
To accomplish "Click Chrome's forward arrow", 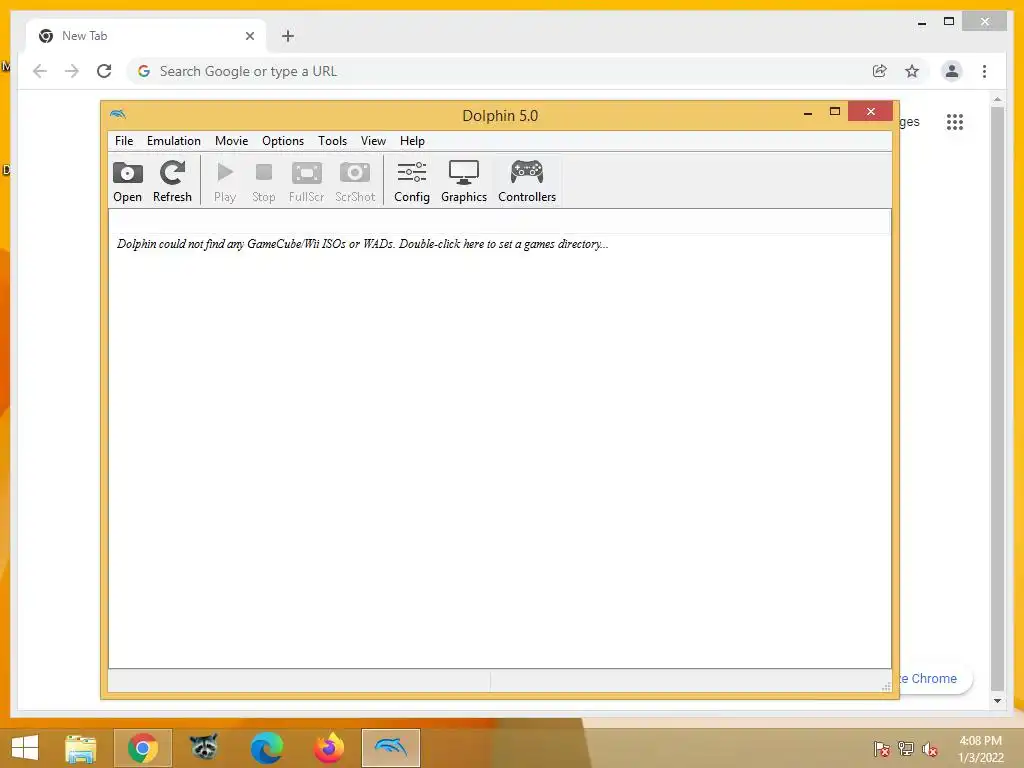I will tap(72, 71).
